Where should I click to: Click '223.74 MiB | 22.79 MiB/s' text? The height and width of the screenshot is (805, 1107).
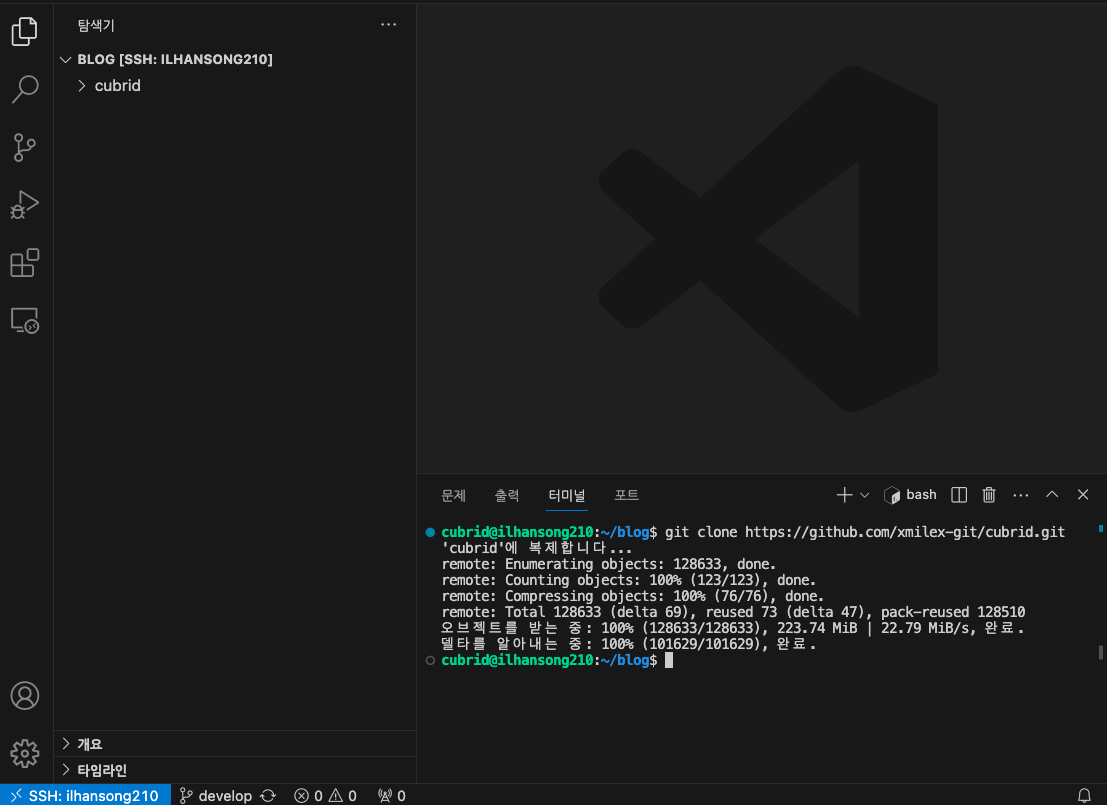click(873, 628)
